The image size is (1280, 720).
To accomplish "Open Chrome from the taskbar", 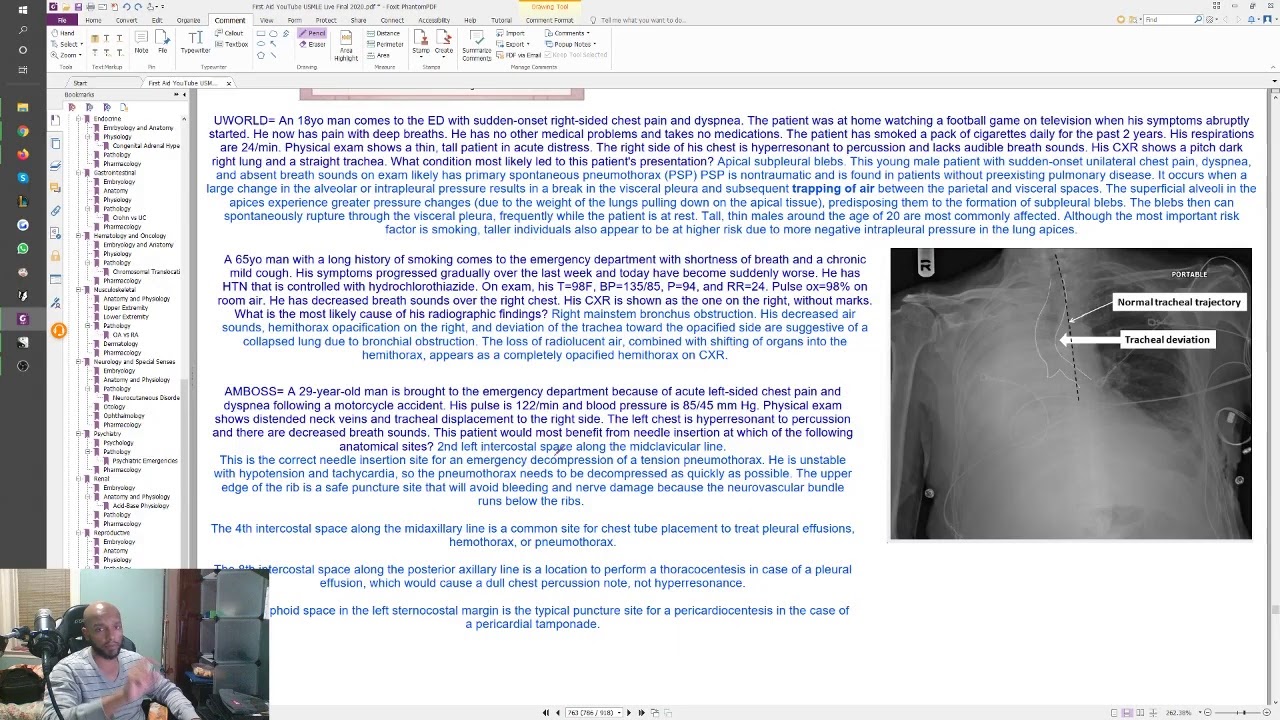I will point(23,131).
